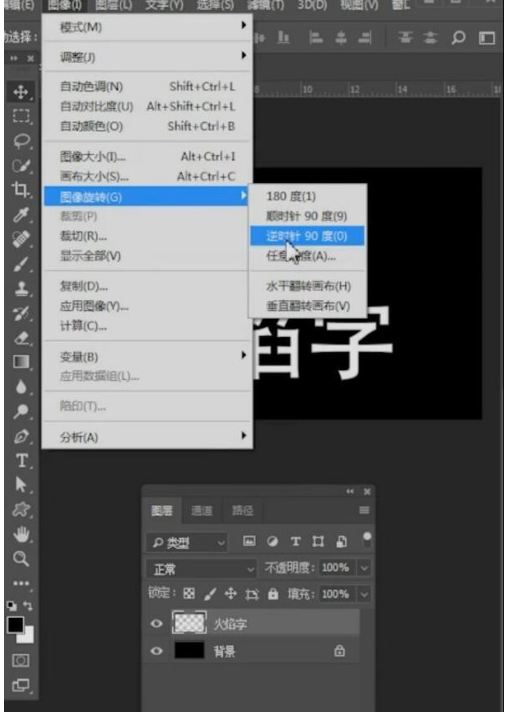Viewport: 506px width, 712px height.
Task: Open the 填充 slider dropdown arrow
Action: click(364, 594)
